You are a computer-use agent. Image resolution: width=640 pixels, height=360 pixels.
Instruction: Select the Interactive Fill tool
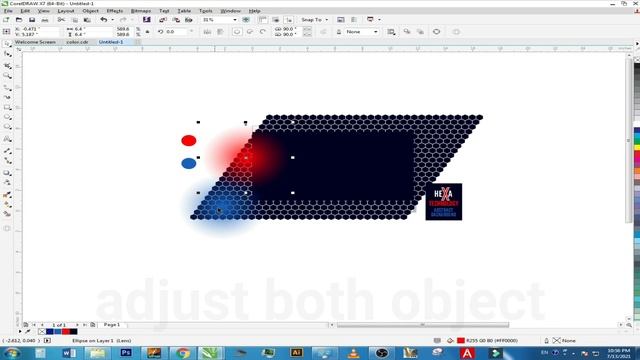click(x=7, y=204)
